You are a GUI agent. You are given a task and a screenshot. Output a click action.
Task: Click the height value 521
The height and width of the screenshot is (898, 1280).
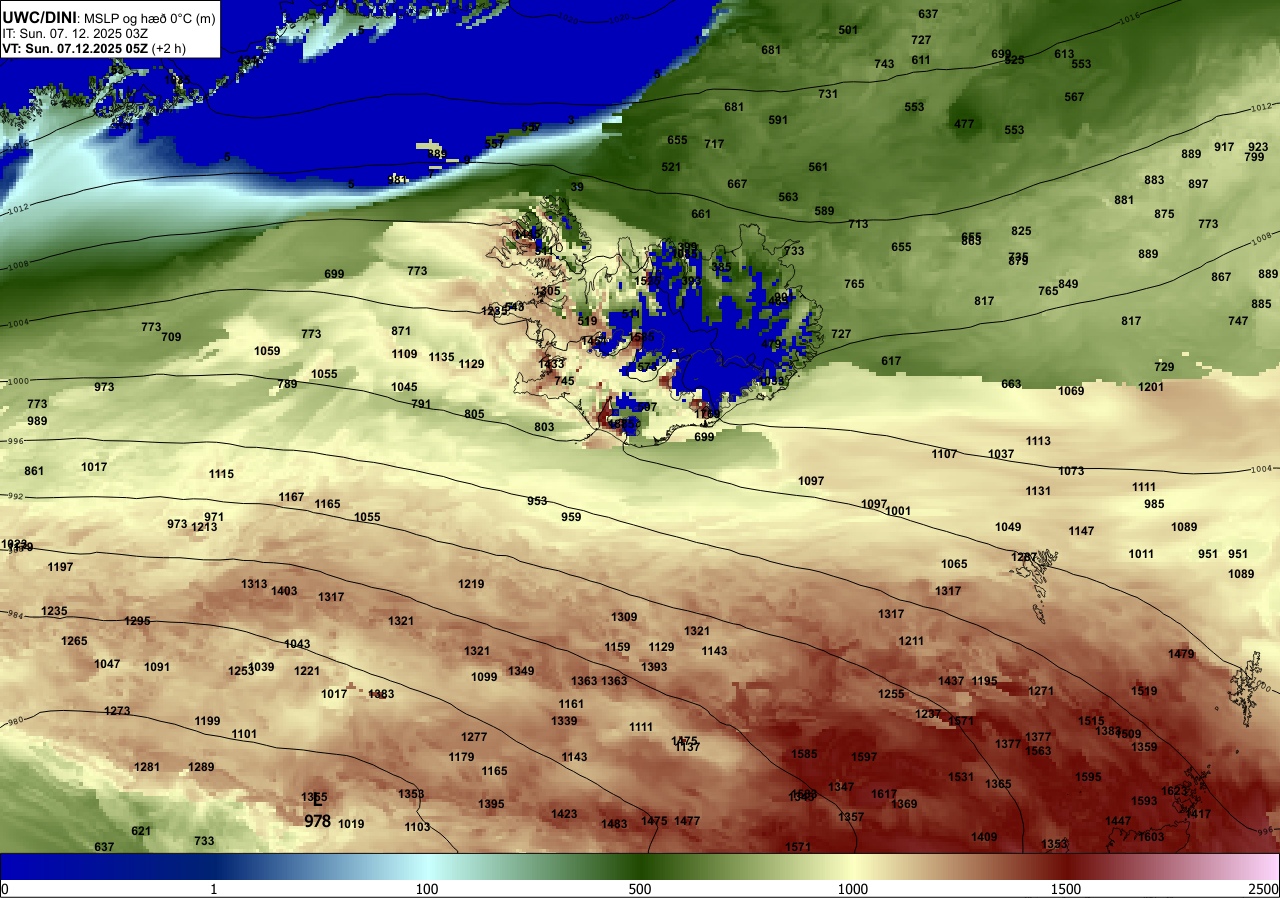click(x=671, y=167)
